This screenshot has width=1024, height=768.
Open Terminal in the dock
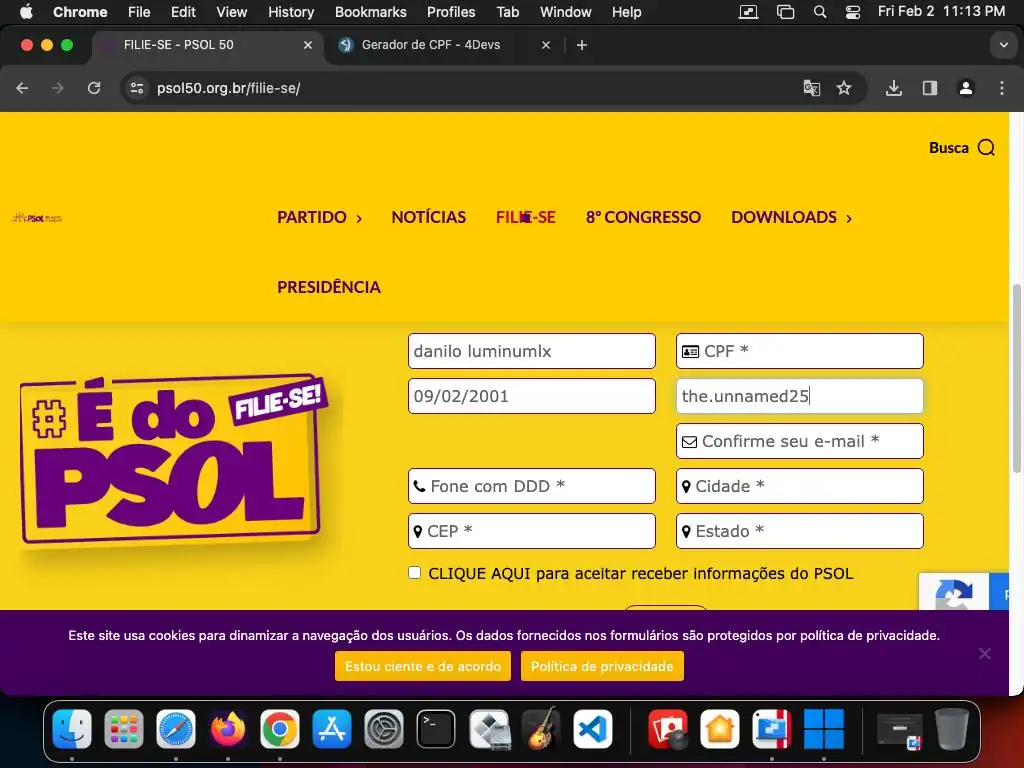(436, 728)
